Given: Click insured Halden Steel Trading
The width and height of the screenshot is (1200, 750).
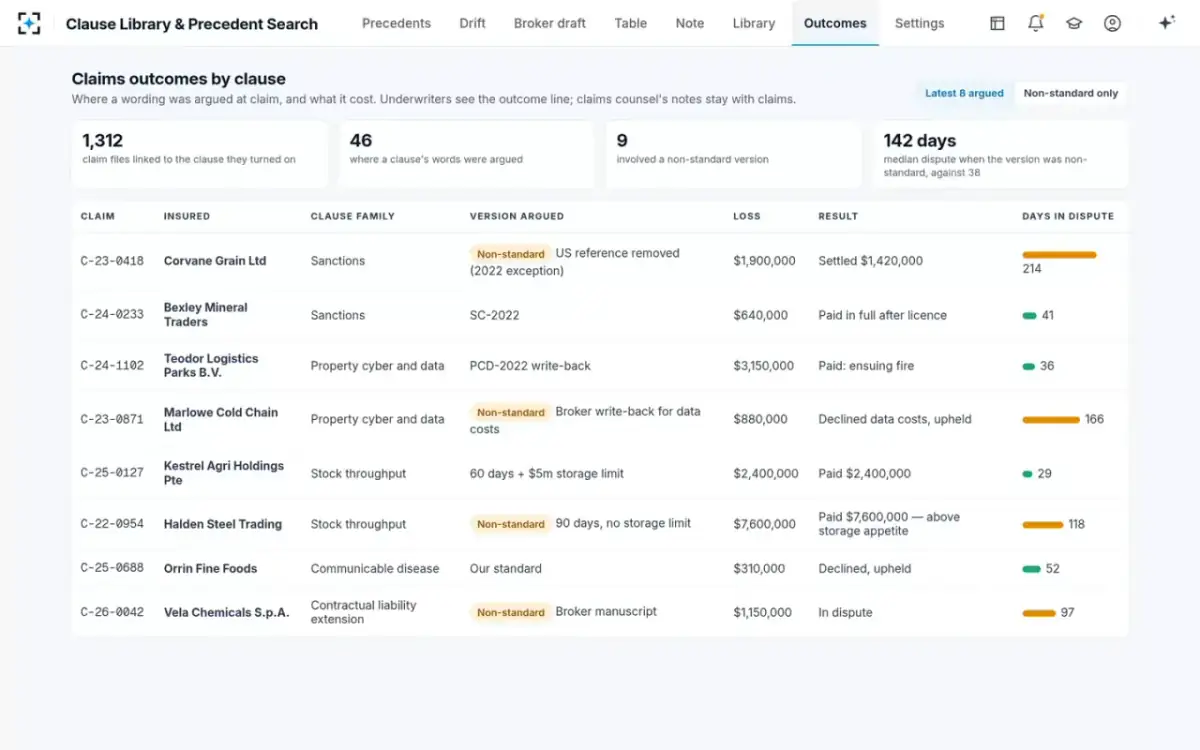Looking at the screenshot, I should (223, 524).
